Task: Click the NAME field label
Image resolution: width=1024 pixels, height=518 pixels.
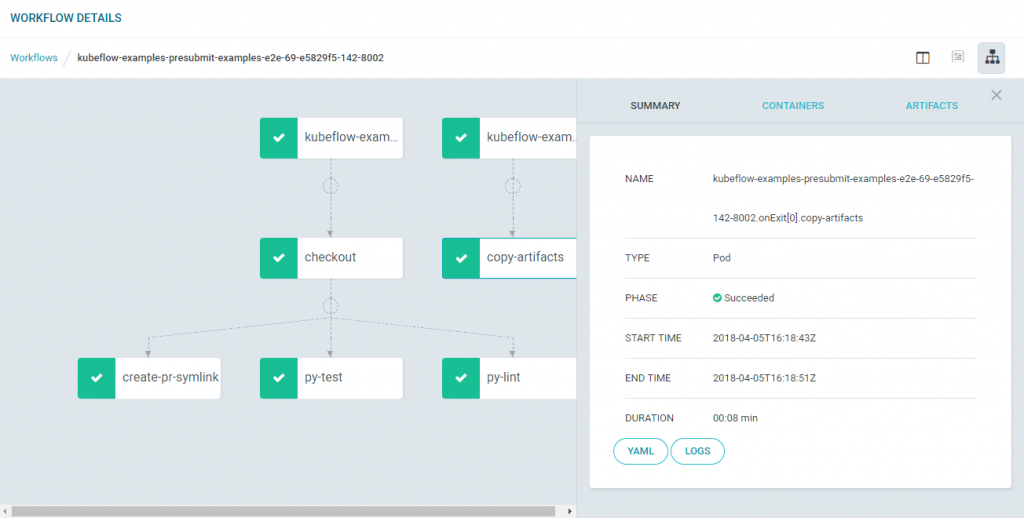Action: [639, 179]
